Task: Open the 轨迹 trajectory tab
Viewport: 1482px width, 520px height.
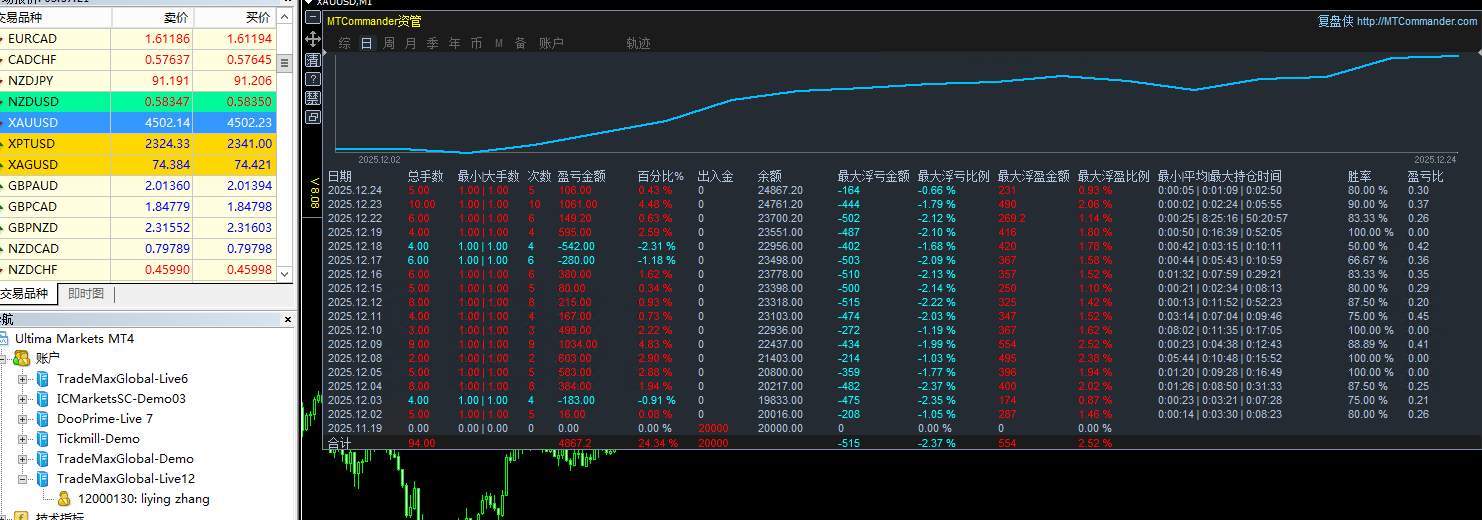Action: pos(638,43)
